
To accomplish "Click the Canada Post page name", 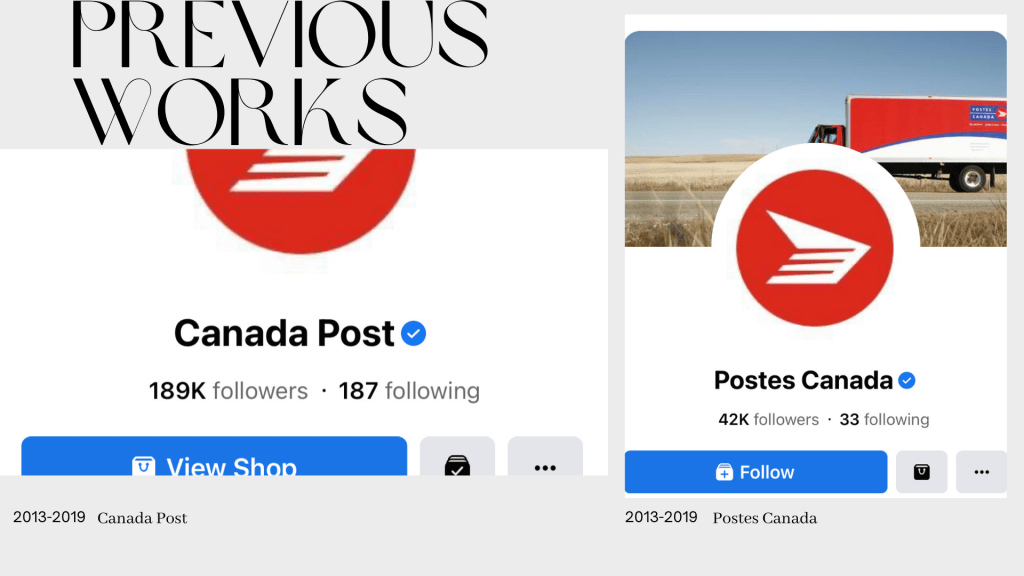I will click(x=285, y=333).
